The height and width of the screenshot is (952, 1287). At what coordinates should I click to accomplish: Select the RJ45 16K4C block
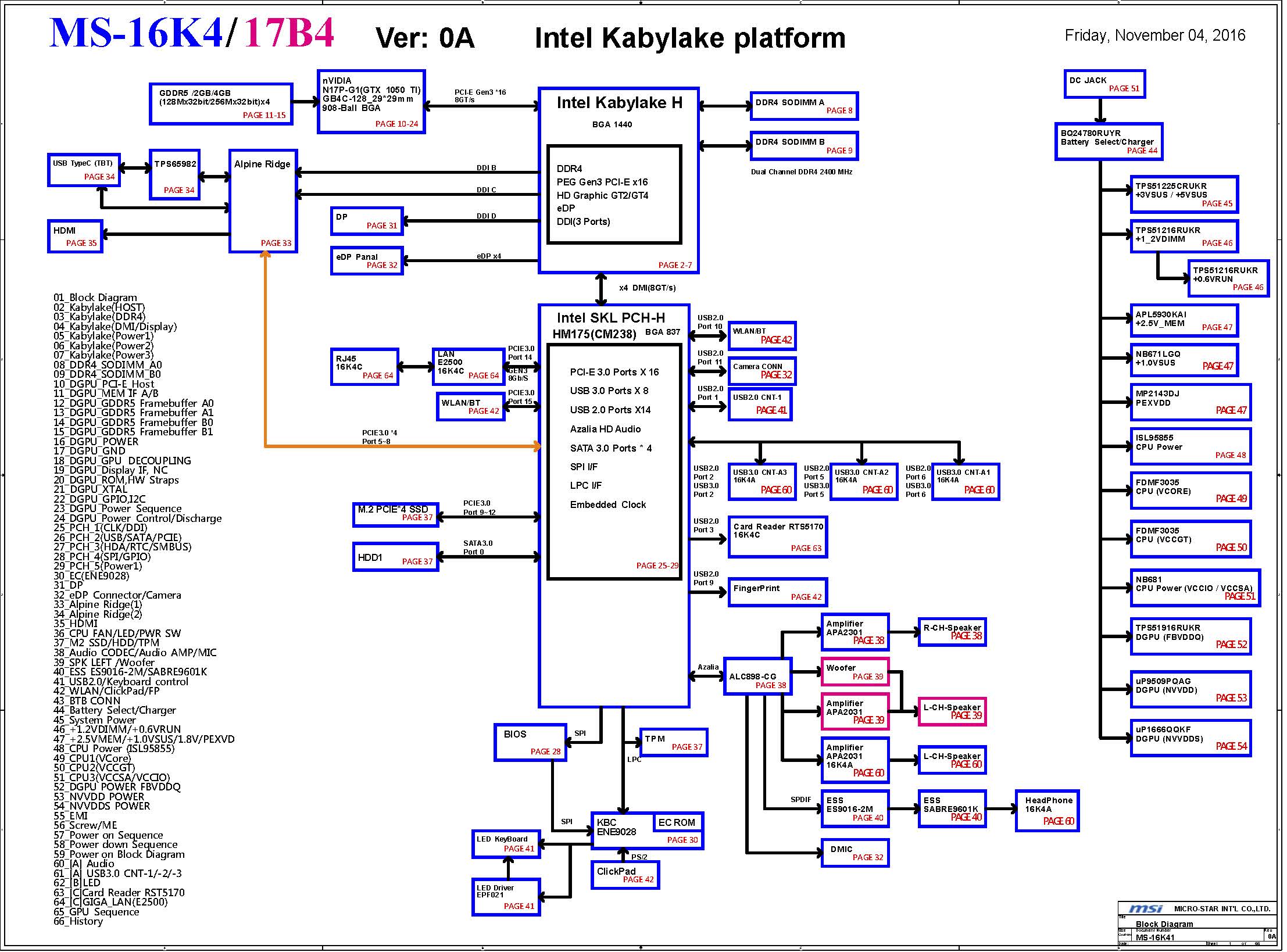pyautogui.click(x=365, y=367)
